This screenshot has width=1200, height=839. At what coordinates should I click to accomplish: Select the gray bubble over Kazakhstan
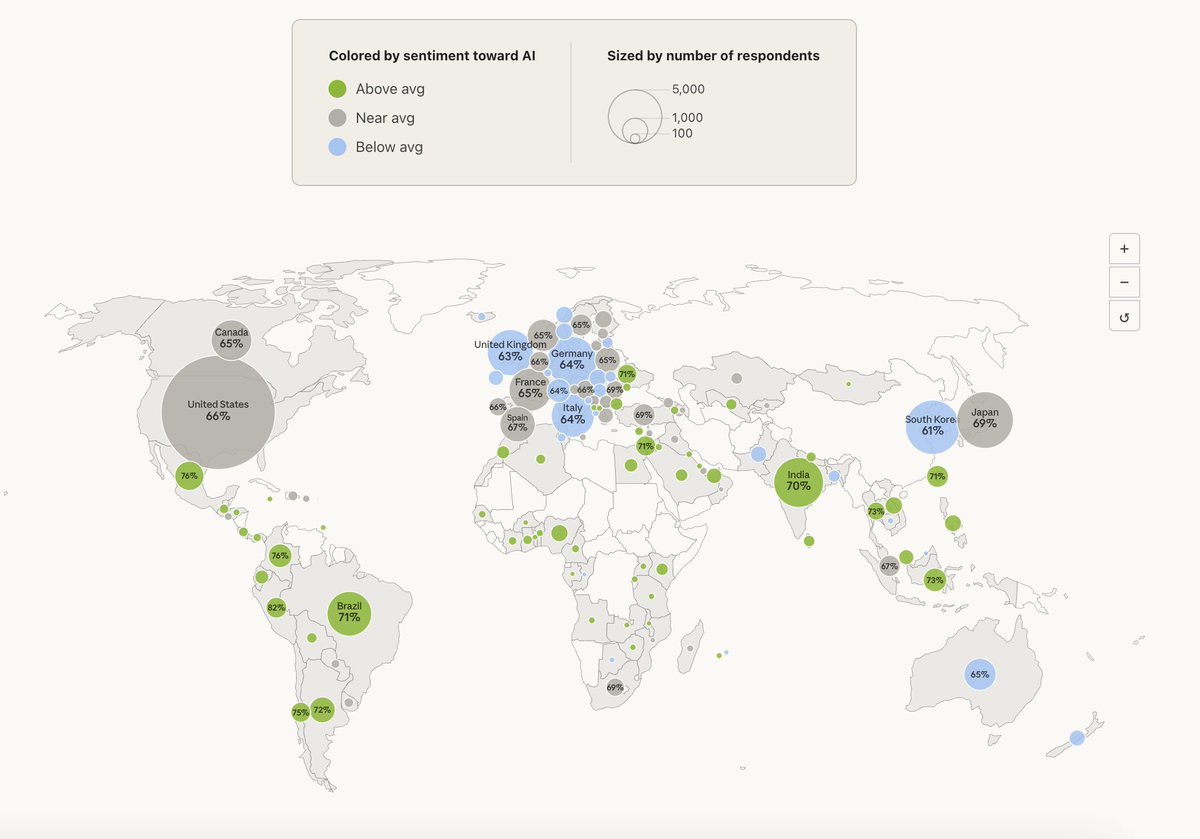pyautogui.click(x=736, y=378)
